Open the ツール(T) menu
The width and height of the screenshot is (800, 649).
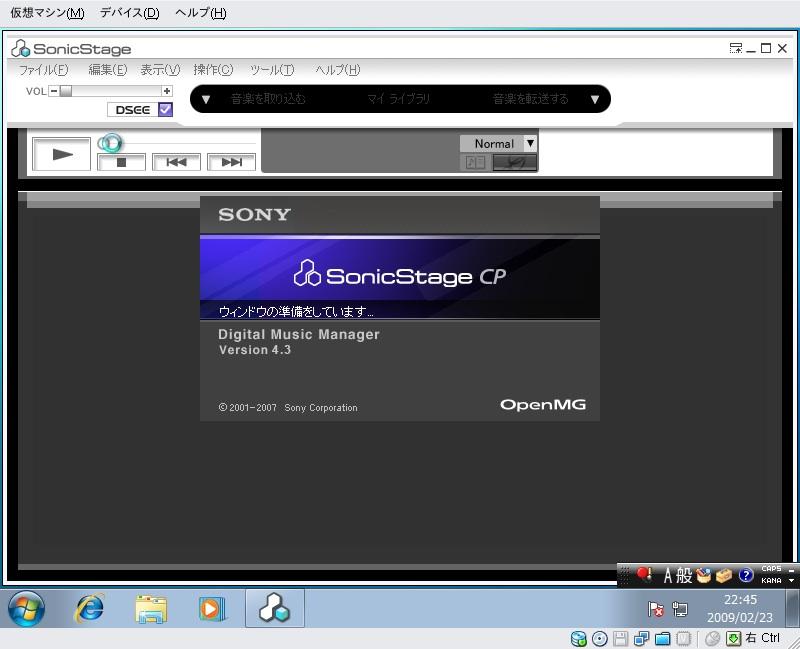point(272,70)
